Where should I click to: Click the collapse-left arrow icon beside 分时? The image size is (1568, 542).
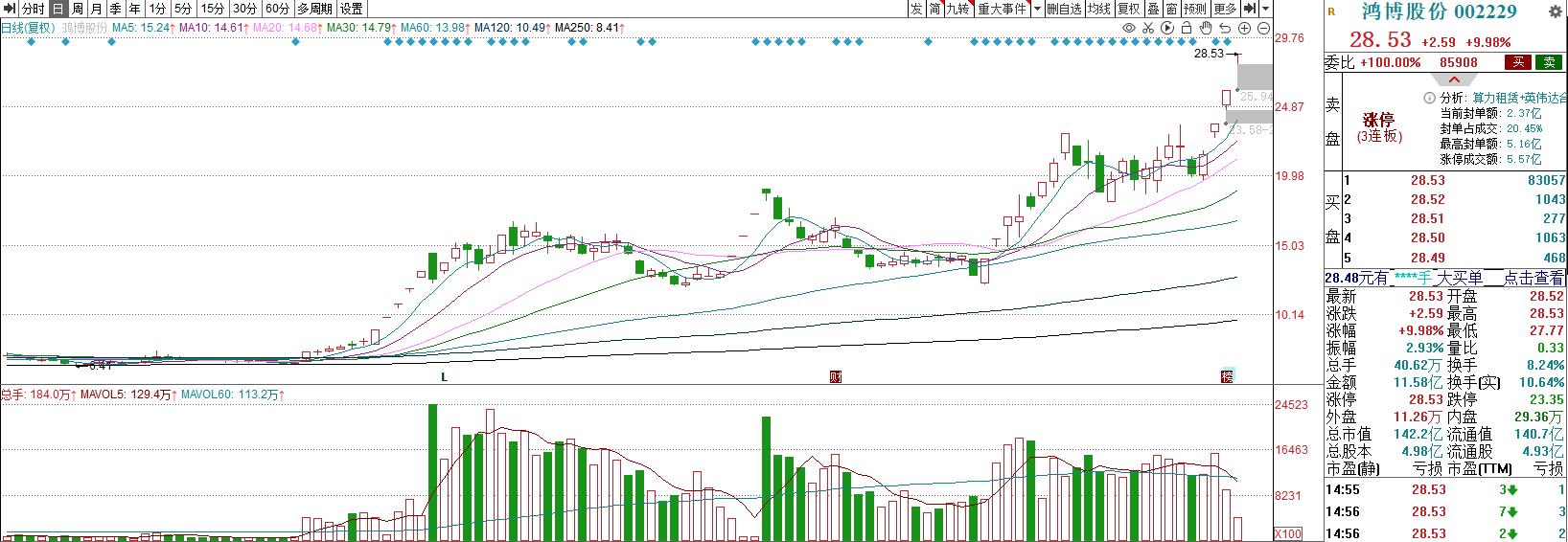pos(9,9)
